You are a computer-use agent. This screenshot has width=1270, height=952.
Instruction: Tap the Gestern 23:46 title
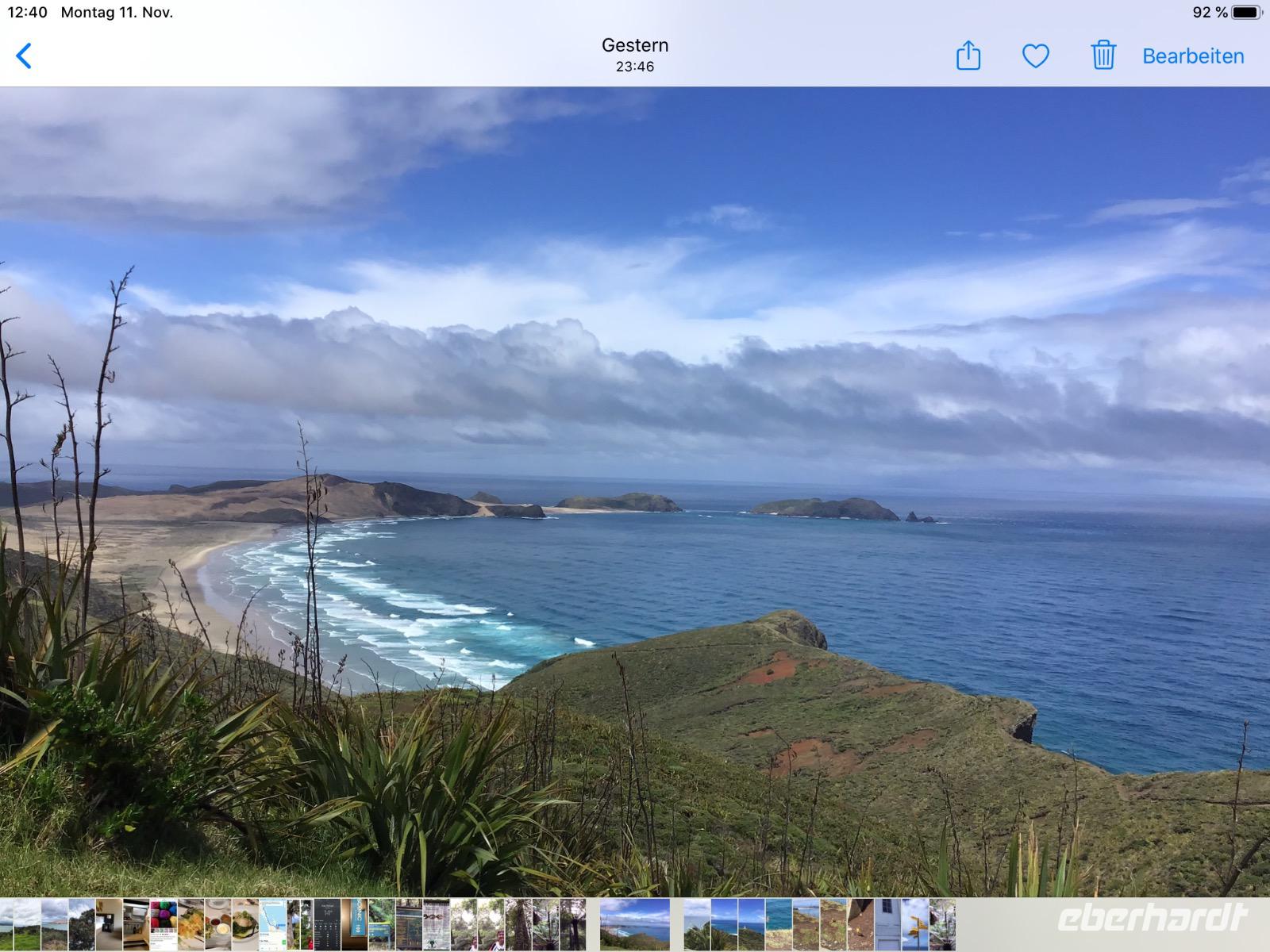635,55
